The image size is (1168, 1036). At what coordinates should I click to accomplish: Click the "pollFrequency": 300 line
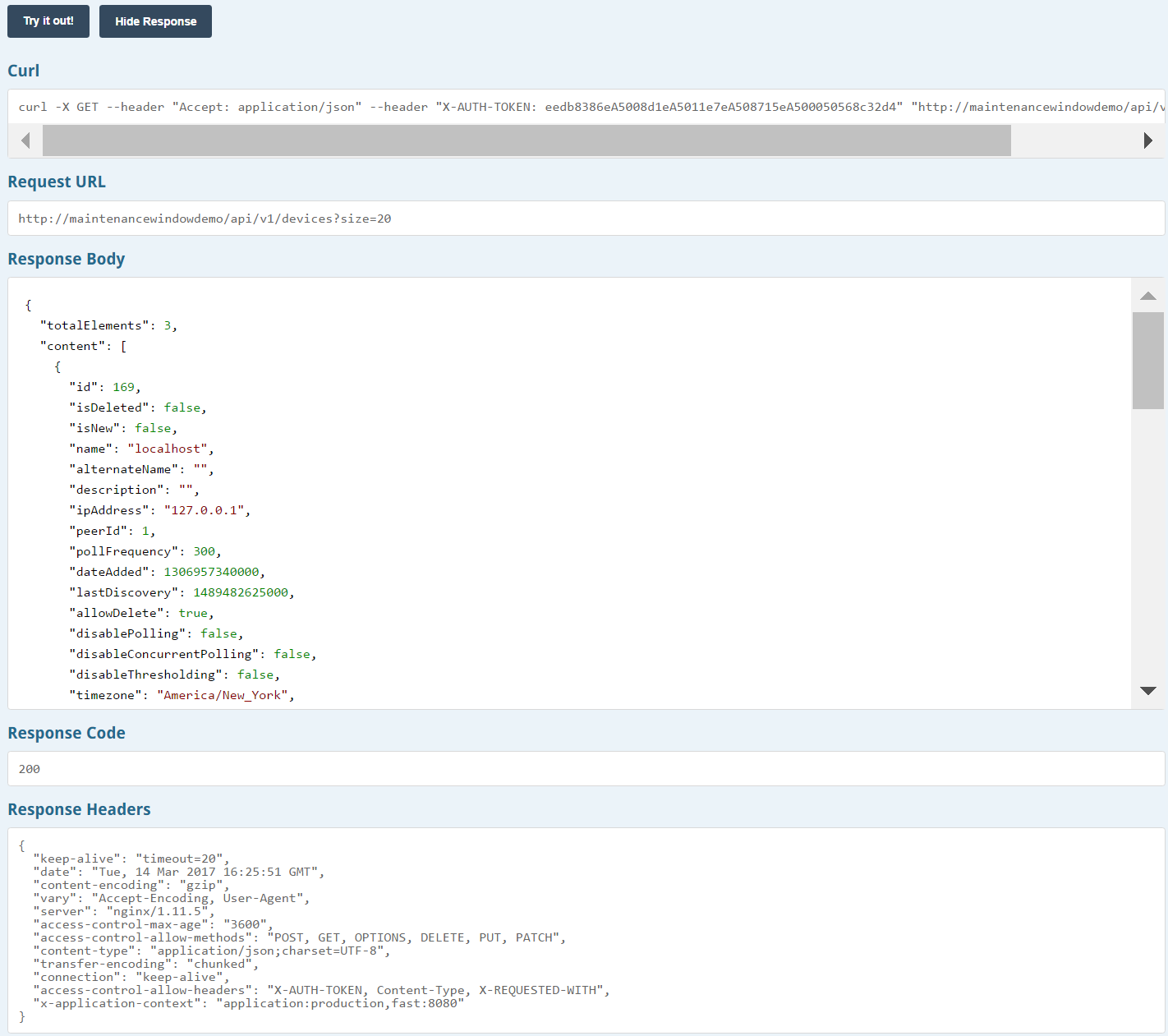(x=145, y=551)
